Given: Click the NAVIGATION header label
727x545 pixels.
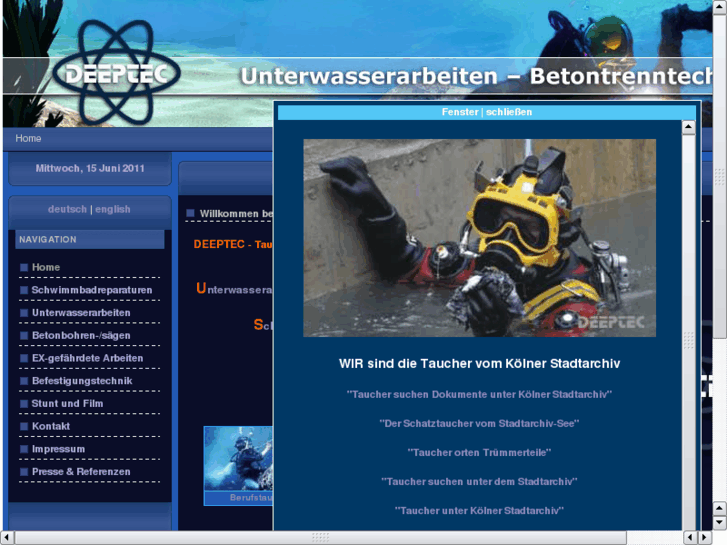Looking at the screenshot, I should (x=48, y=239).
